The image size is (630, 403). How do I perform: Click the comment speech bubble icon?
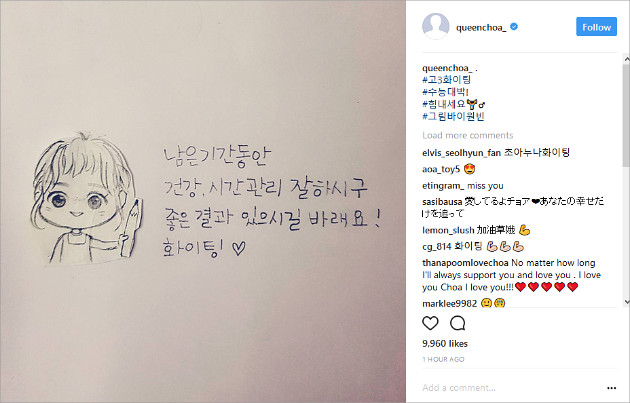click(x=458, y=323)
